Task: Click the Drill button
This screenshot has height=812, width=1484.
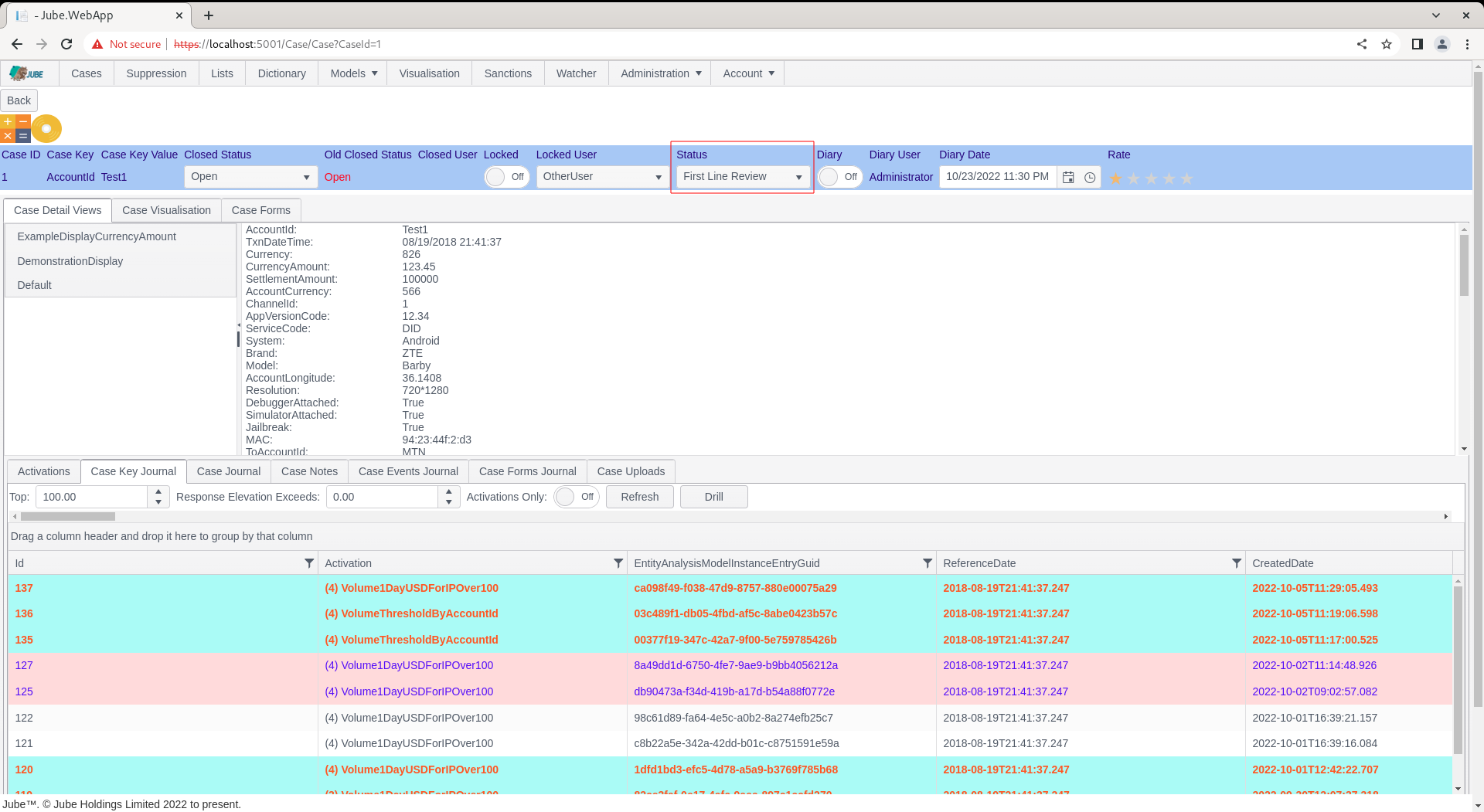Action: pyautogui.click(x=714, y=497)
